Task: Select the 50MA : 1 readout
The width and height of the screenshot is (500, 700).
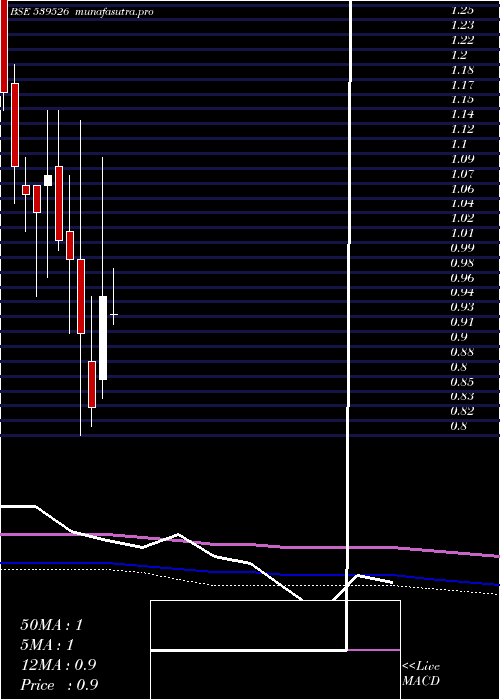Action: pyautogui.click(x=52, y=625)
